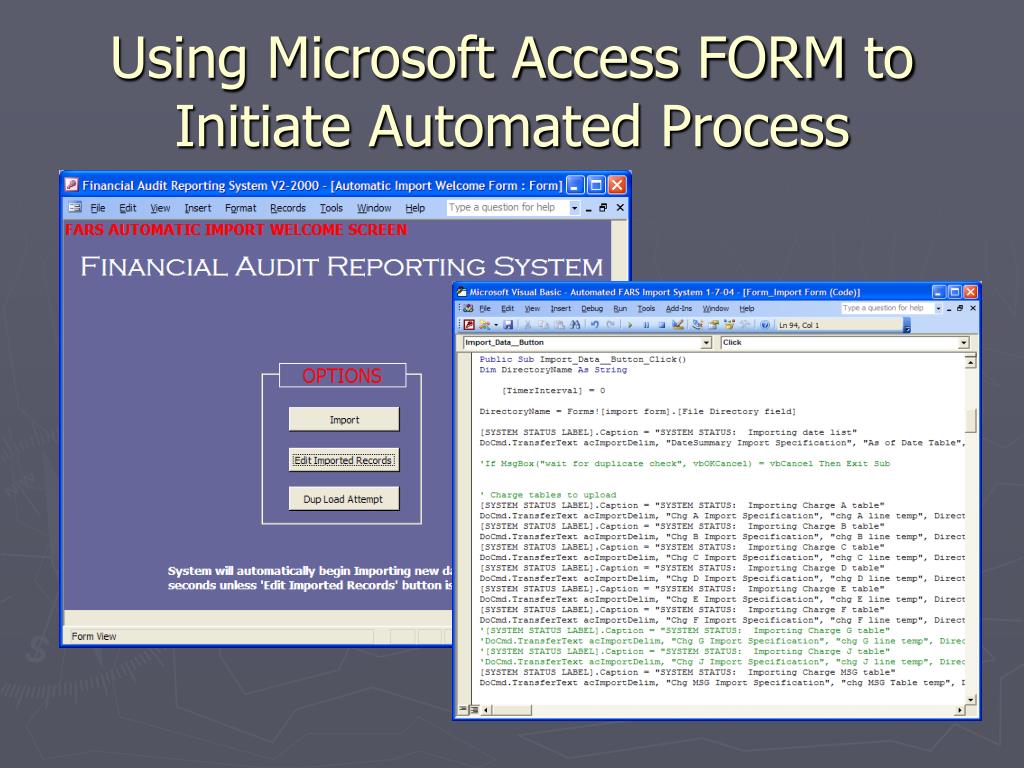The width and height of the screenshot is (1024, 768).
Task: Click '[TimerInterval] = 0' code line
Action: click(553, 391)
